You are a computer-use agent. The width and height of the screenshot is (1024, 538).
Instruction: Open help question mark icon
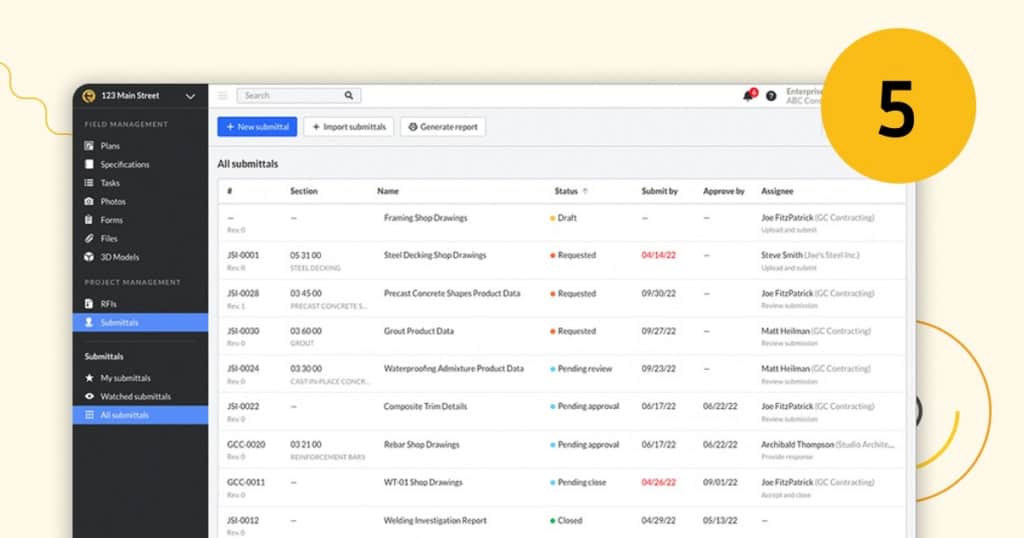click(x=771, y=96)
